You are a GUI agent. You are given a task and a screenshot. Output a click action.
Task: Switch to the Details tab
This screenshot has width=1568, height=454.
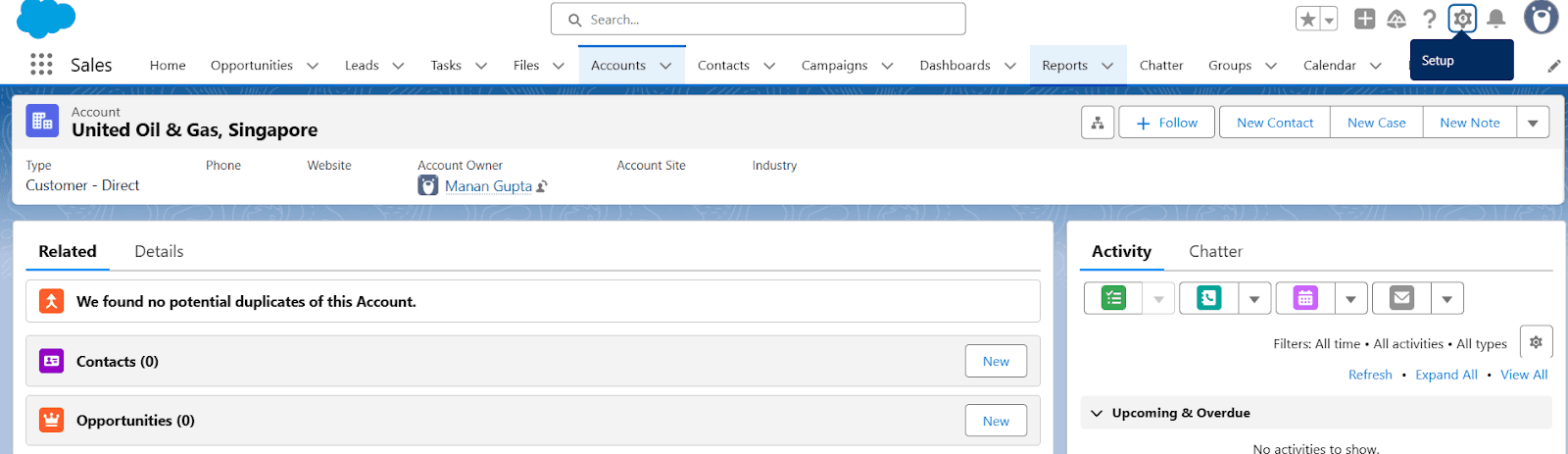pyautogui.click(x=159, y=252)
